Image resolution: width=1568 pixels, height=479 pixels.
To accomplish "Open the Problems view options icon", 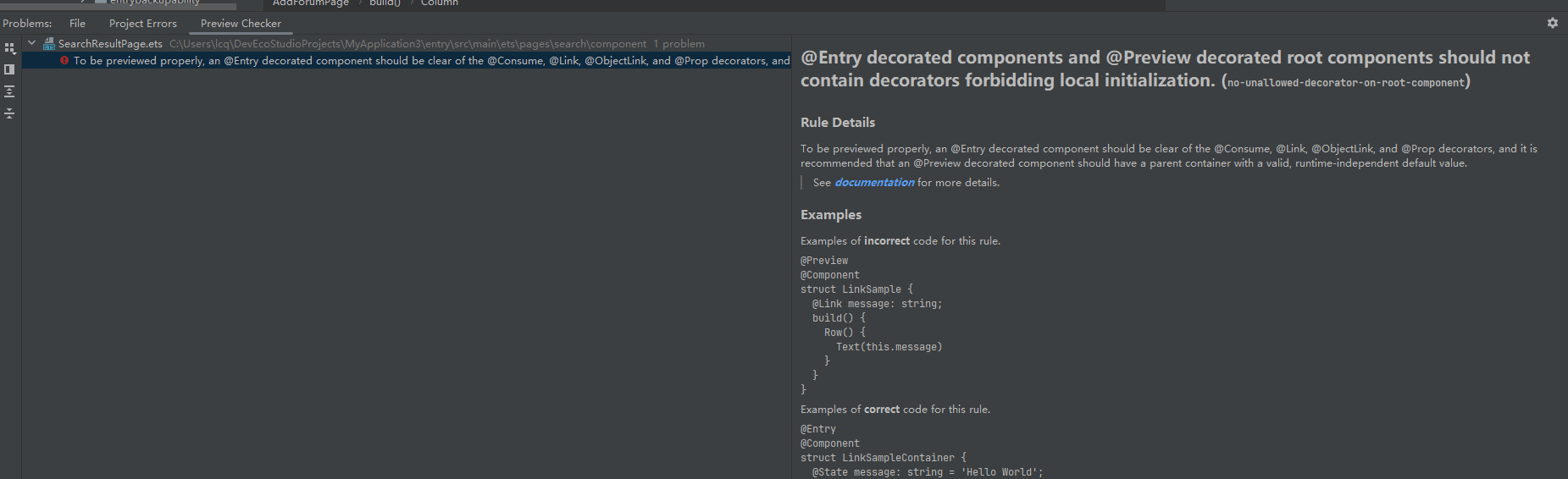I will [x=9, y=48].
